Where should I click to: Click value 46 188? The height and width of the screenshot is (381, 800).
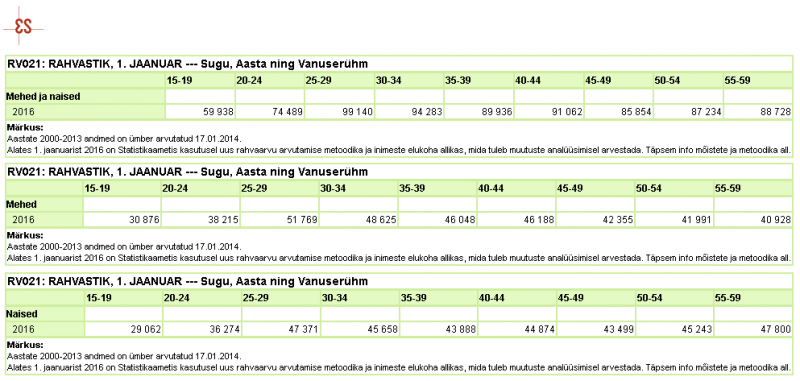click(539, 220)
